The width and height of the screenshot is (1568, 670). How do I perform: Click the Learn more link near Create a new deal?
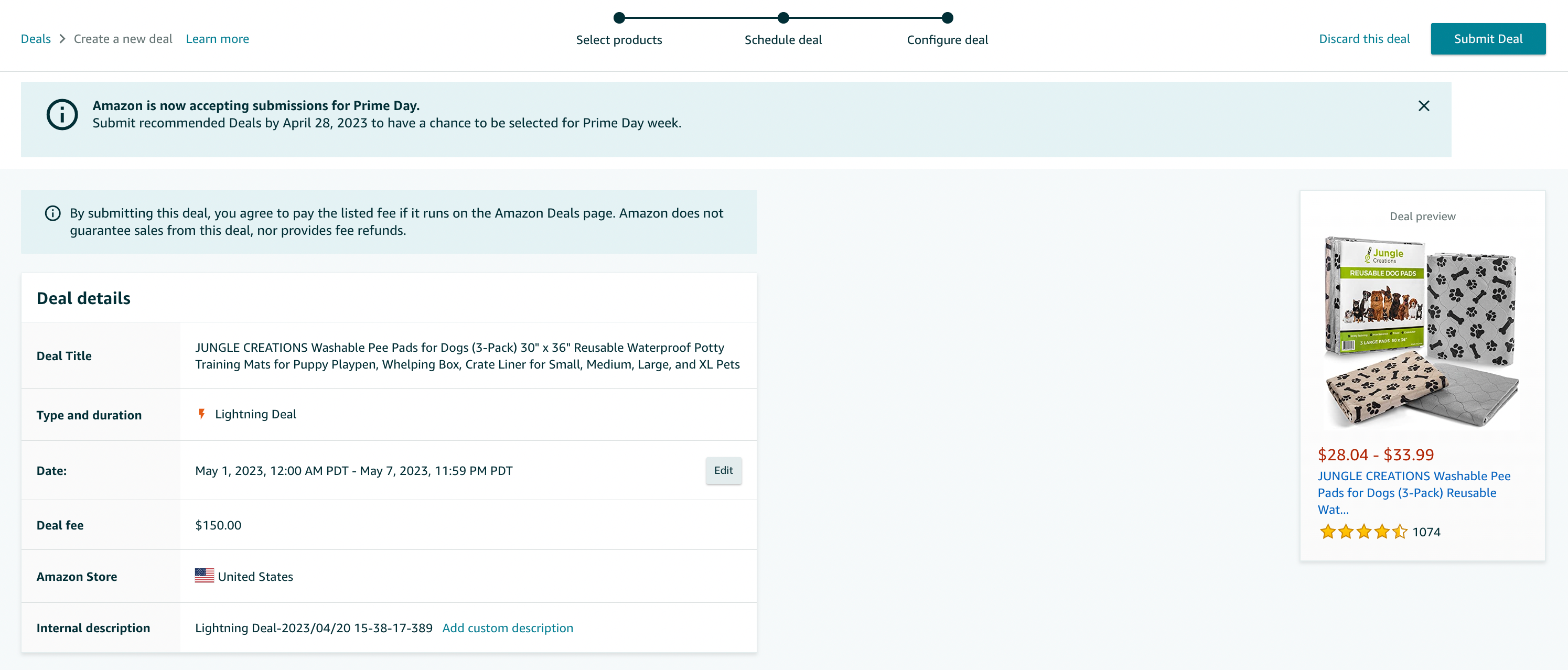click(x=217, y=38)
